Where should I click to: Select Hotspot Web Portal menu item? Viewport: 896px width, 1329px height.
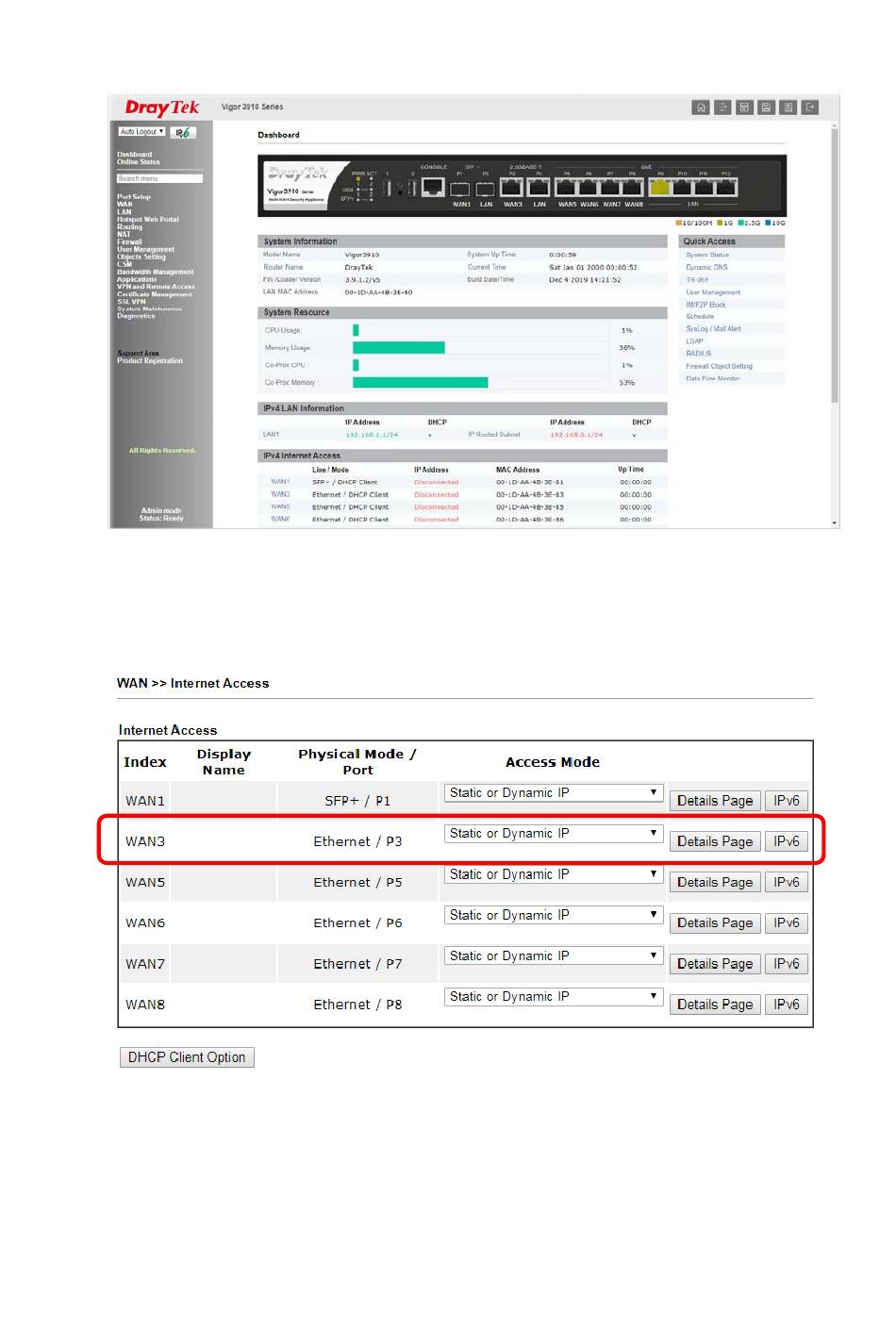point(148,220)
